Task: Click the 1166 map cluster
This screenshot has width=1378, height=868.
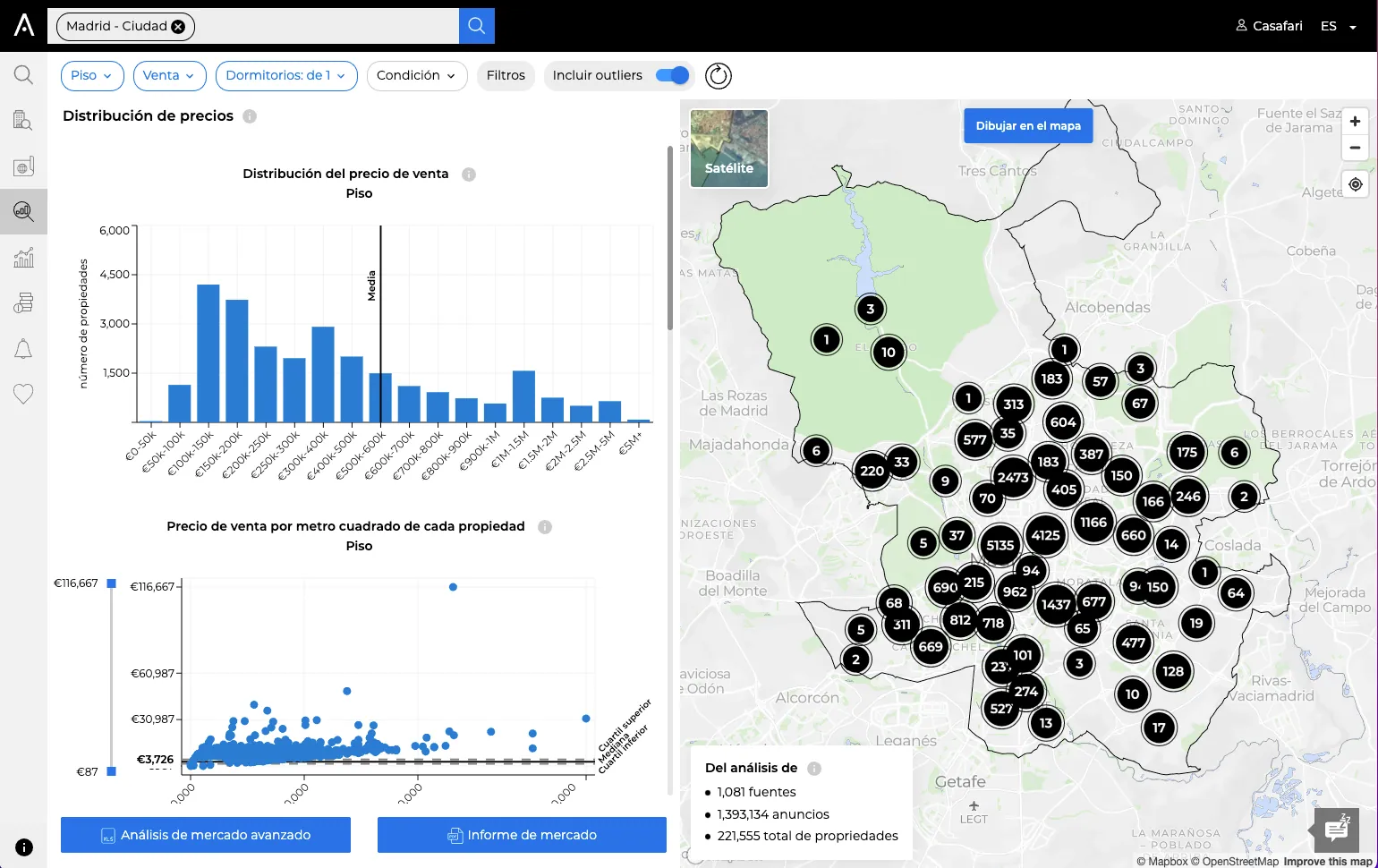Action: pyautogui.click(x=1093, y=523)
